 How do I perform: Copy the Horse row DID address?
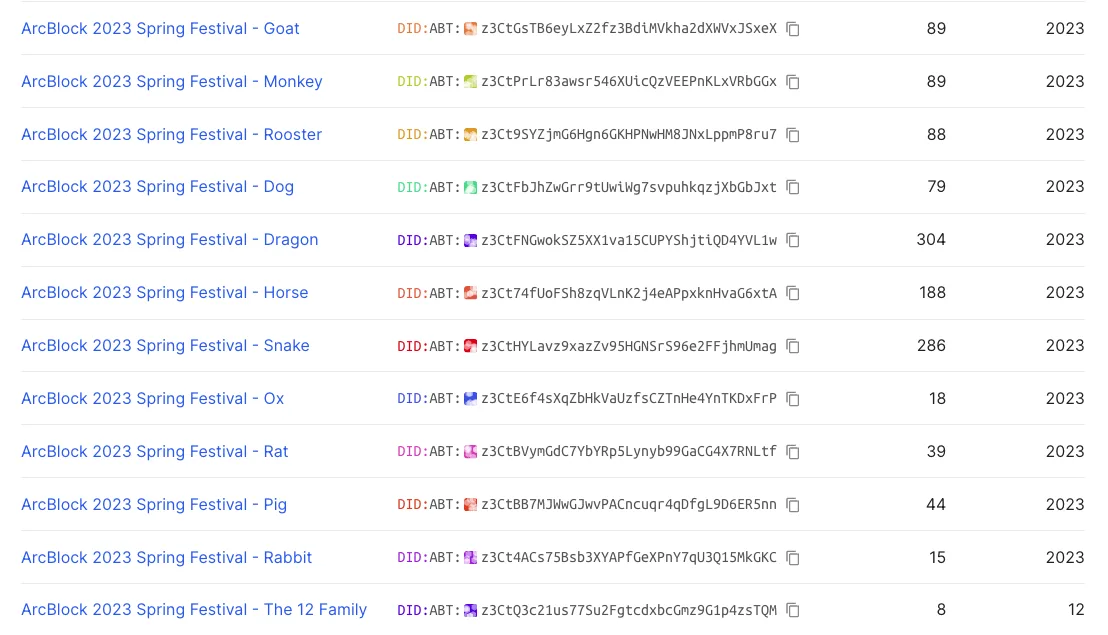(793, 293)
